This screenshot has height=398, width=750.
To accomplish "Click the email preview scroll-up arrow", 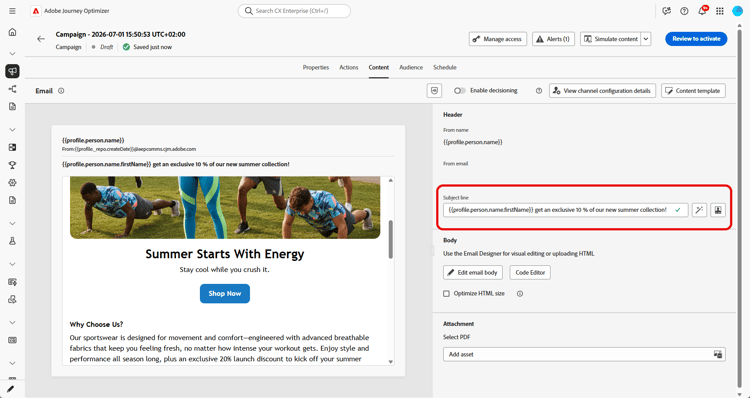I will (x=390, y=180).
